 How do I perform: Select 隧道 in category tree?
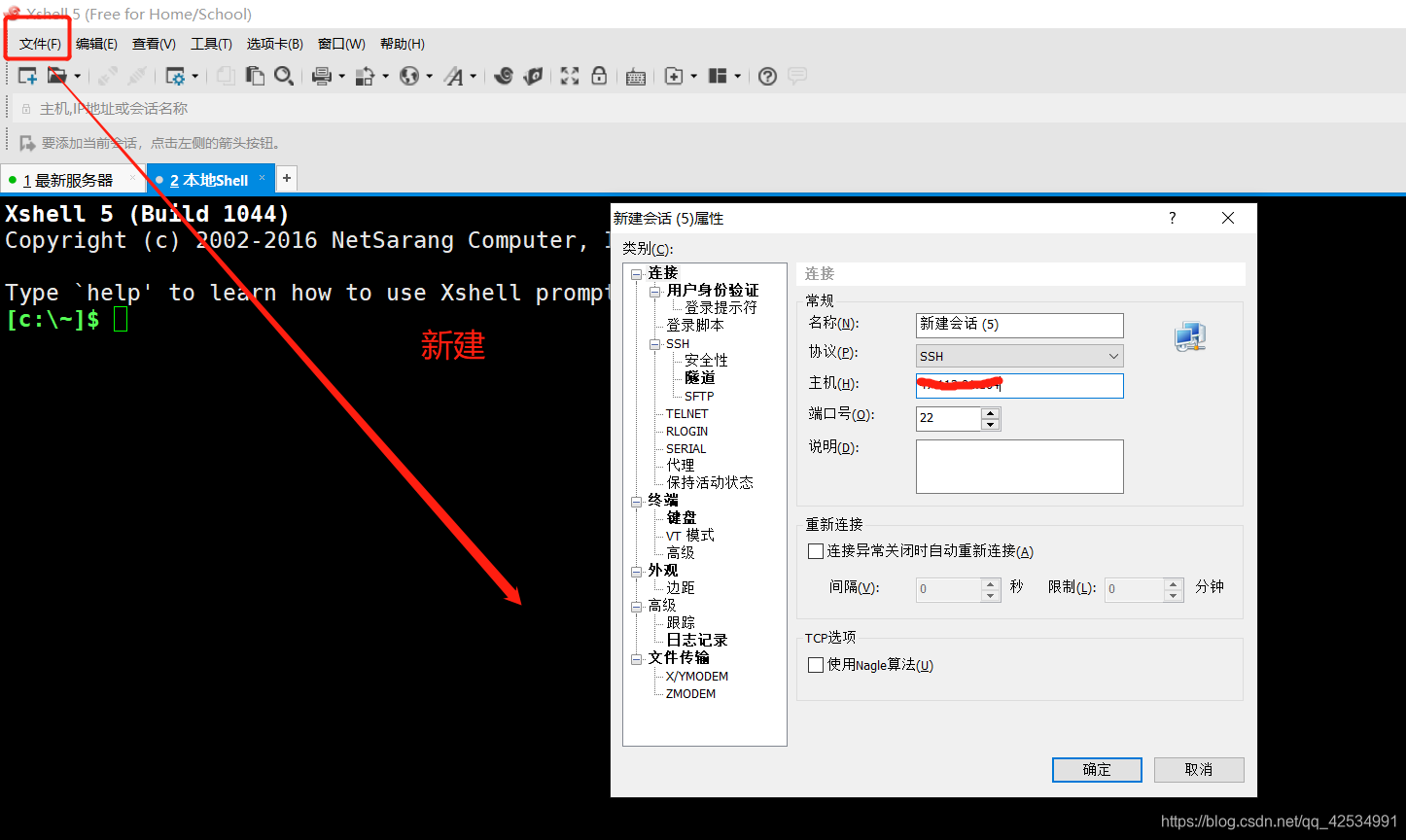700,378
